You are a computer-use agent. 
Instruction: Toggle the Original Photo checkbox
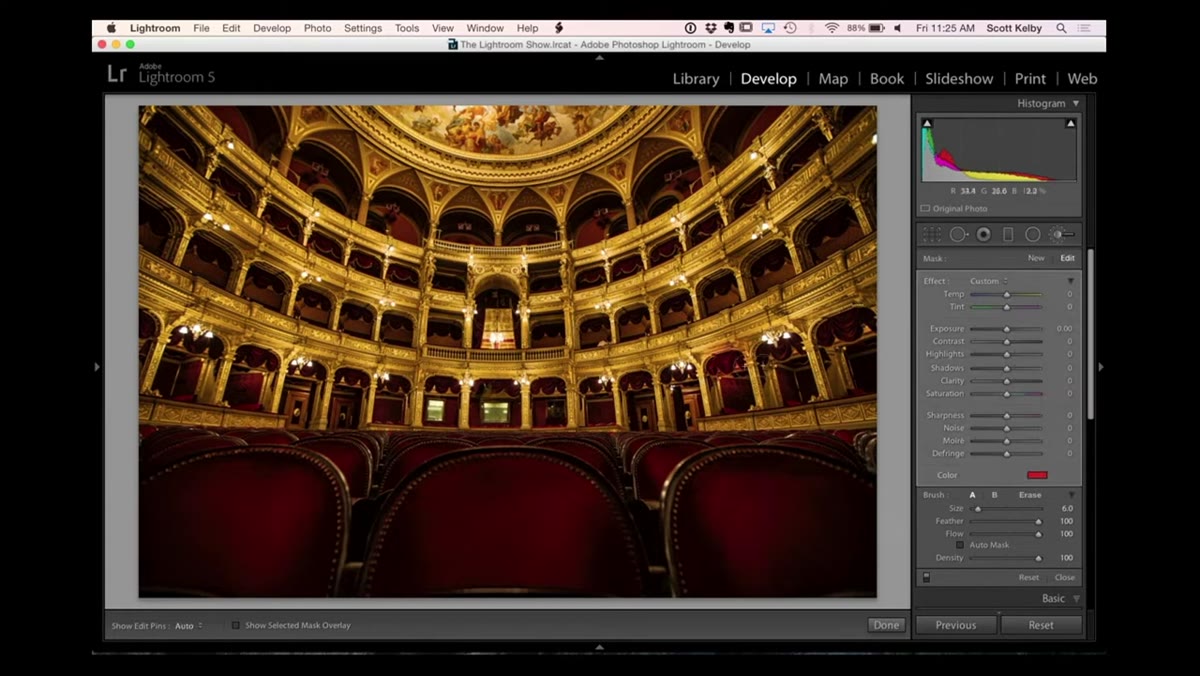(x=925, y=209)
